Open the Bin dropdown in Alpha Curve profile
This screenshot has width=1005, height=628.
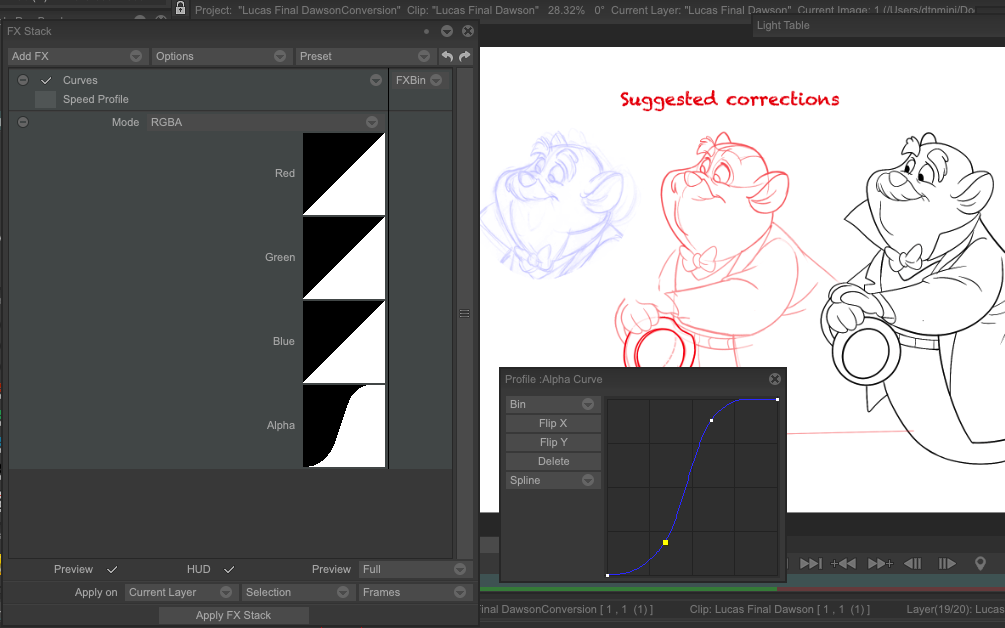(553, 404)
